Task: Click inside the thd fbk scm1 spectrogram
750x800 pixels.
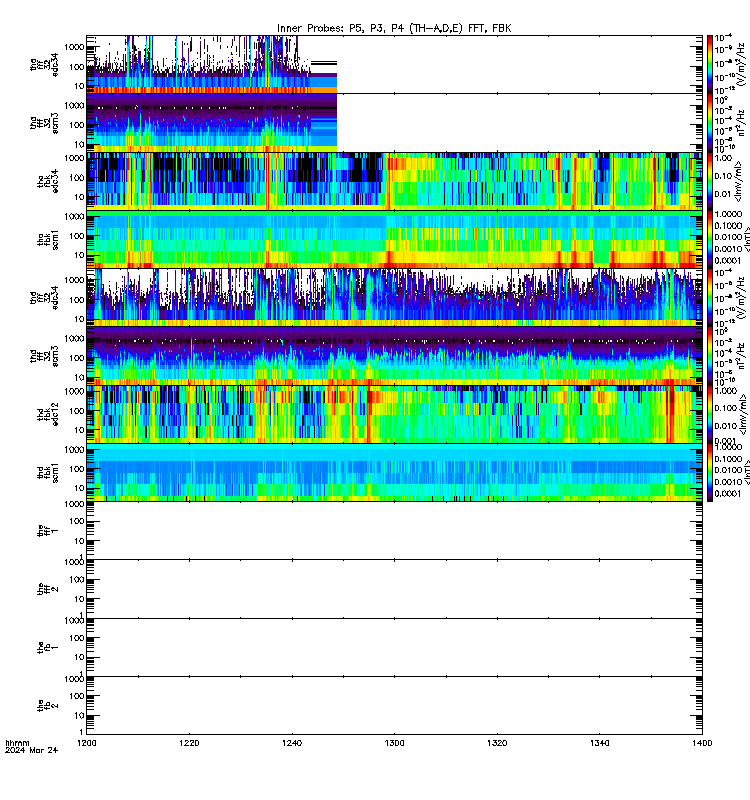Action: point(394,472)
